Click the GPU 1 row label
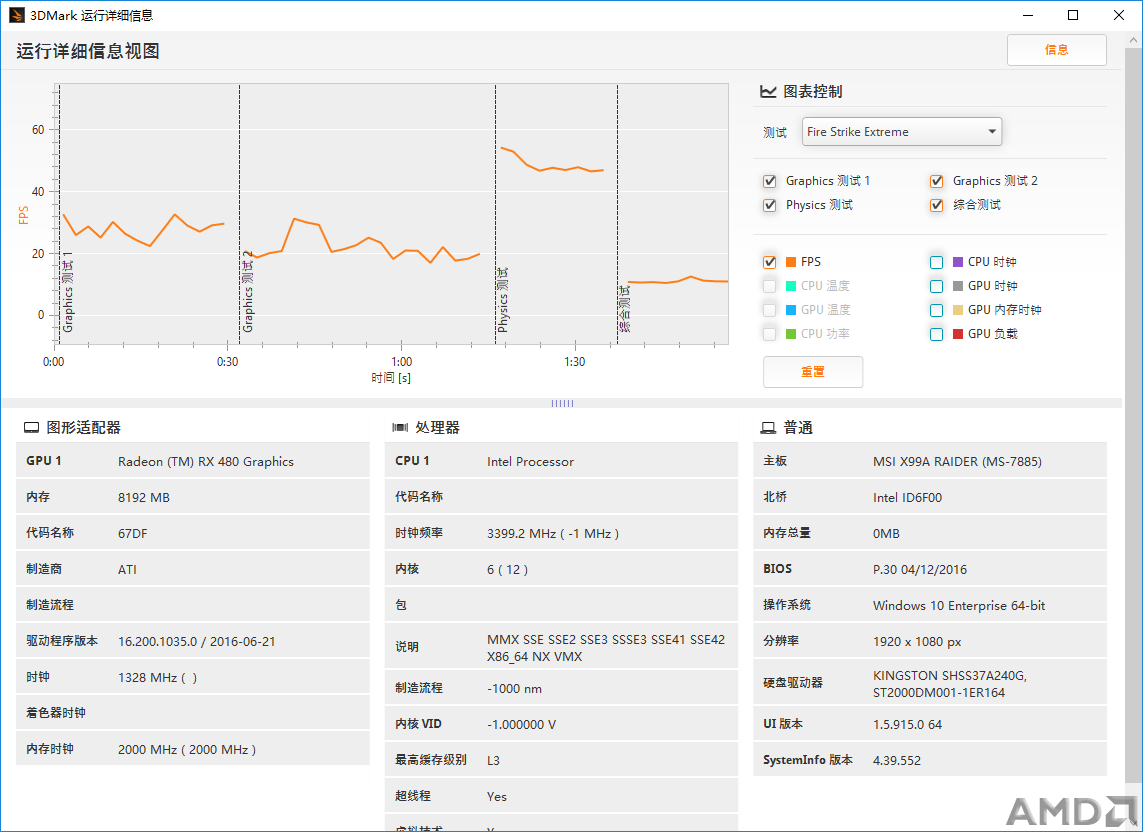1143x832 pixels. coord(44,461)
